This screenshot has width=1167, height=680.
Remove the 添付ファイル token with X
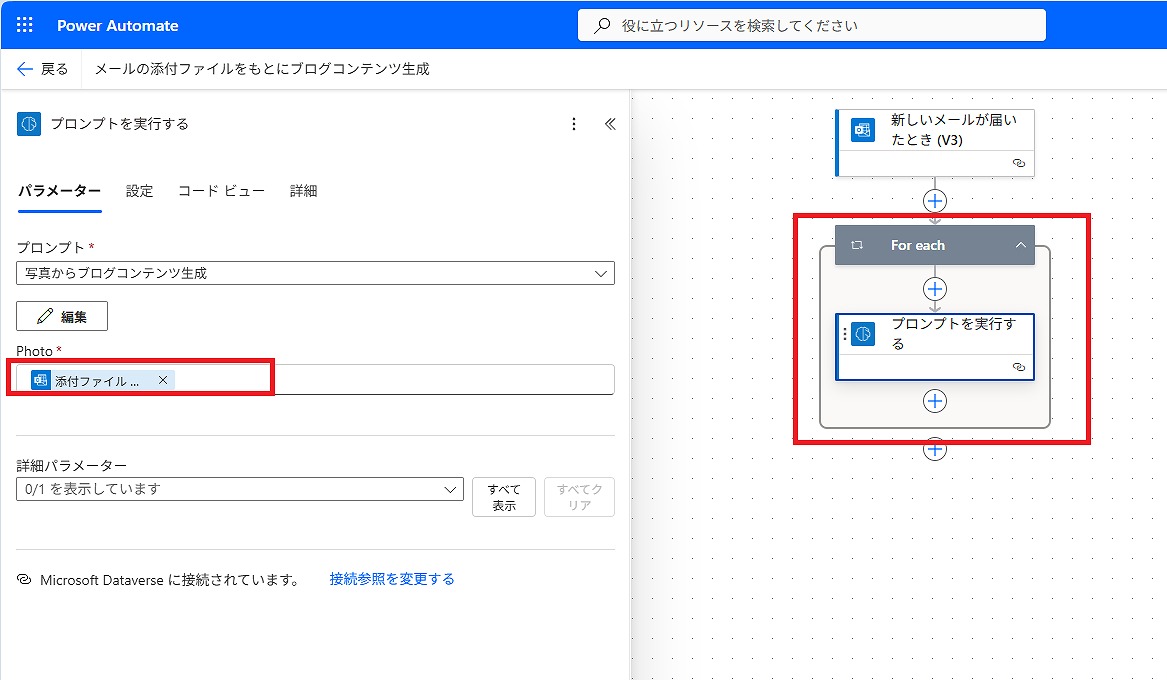[x=163, y=380]
